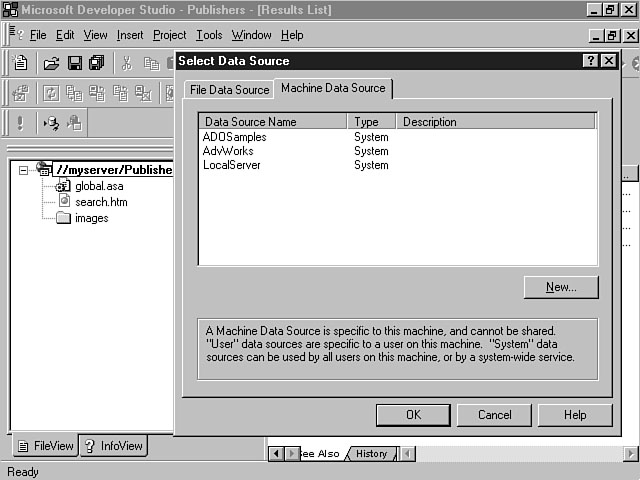The height and width of the screenshot is (480, 640).
Task: Click the computer-and-document icon third after the web project toolbar's separator
Action: tap(97, 93)
